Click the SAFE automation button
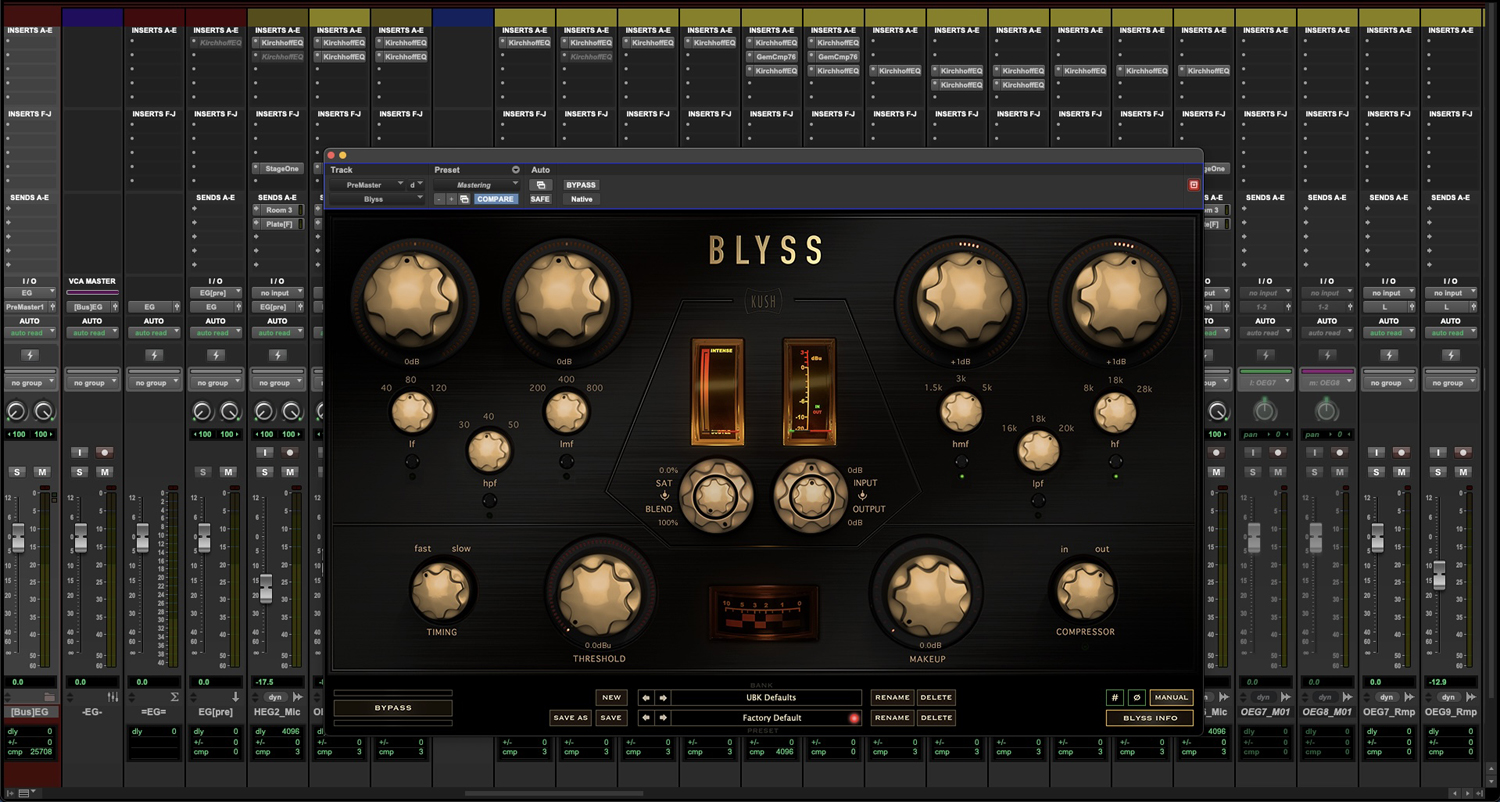 [x=540, y=199]
